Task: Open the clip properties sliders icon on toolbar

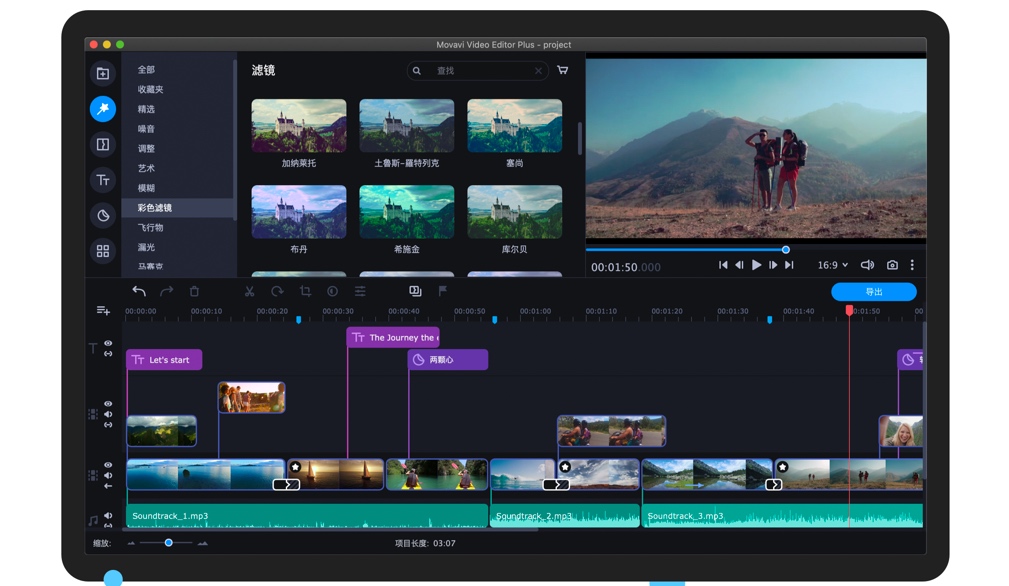Action: click(x=361, y=291)
